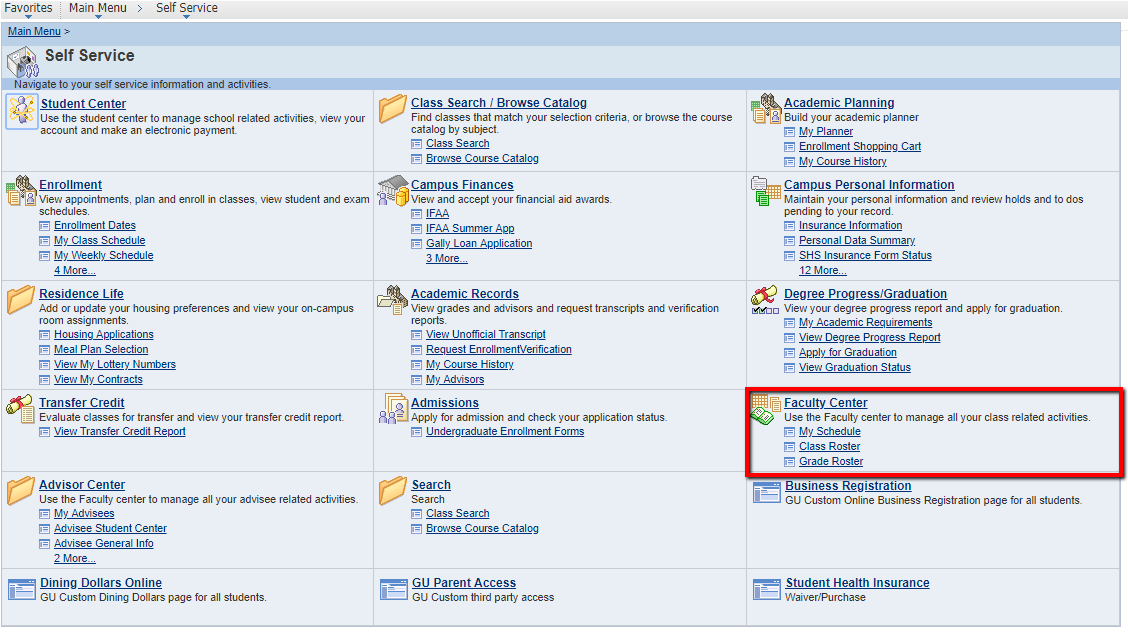Expand 12 More... under Campus Personal Information
The width and height of the screenshot is (1128, 636).
point(823,271)
